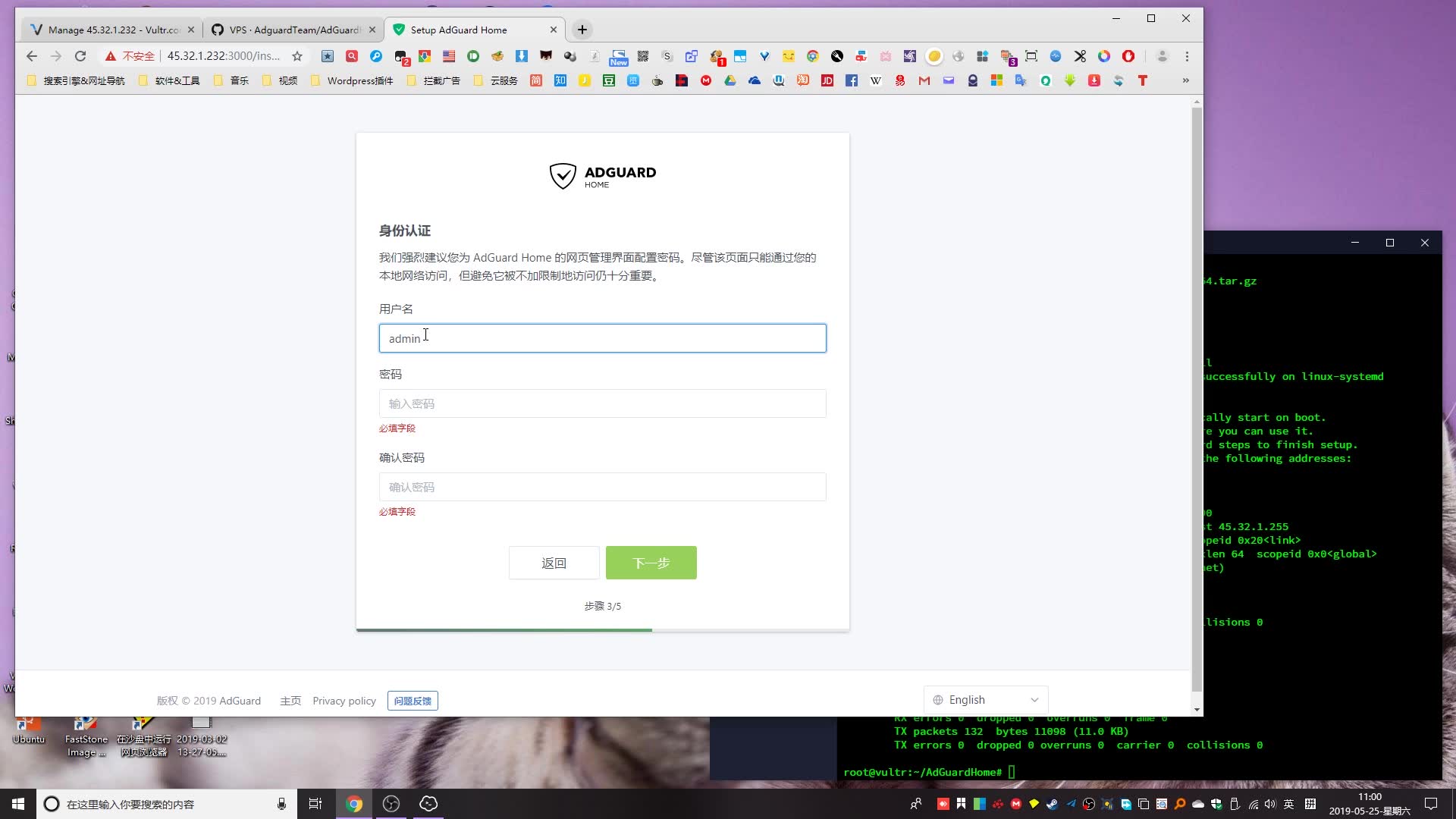This screenshot has width=1456, height=819.
Task: Focus the 密码 password field
Action: 602,403
